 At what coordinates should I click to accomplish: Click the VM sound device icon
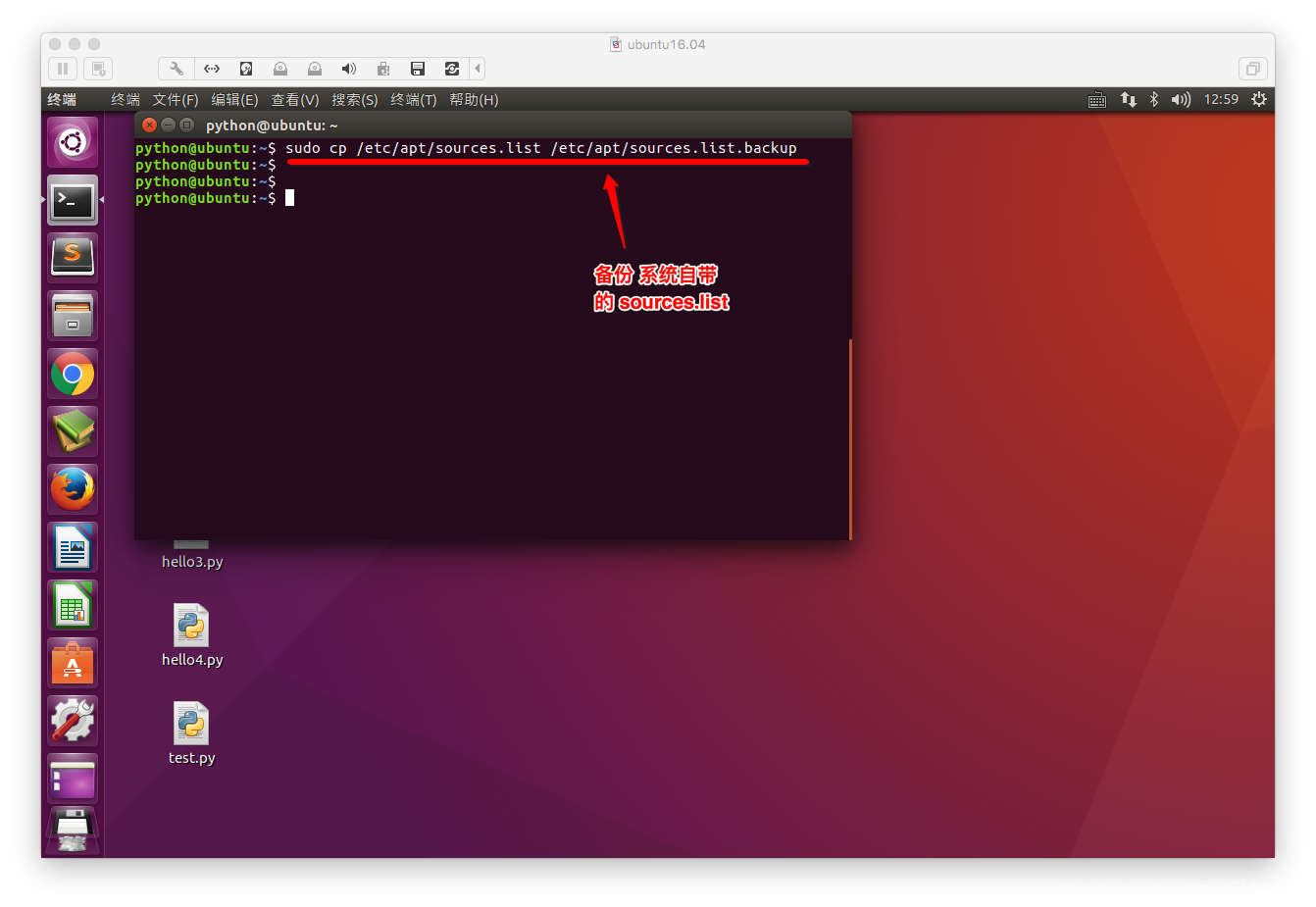tap(349, 69)
